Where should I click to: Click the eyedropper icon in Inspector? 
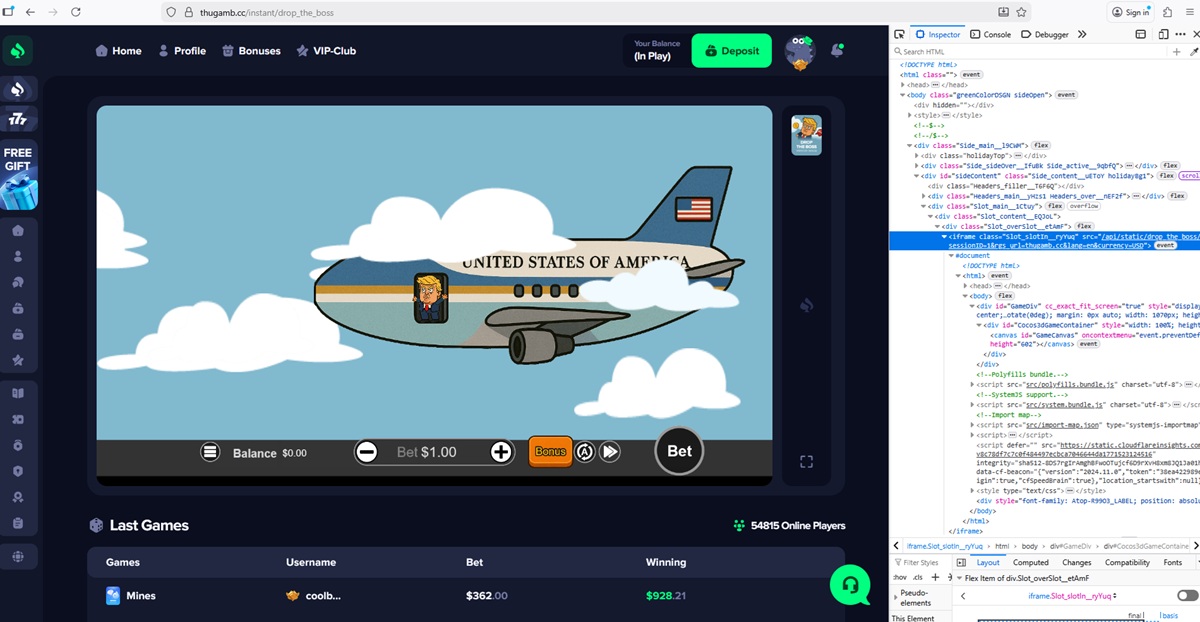point(1192,51)
